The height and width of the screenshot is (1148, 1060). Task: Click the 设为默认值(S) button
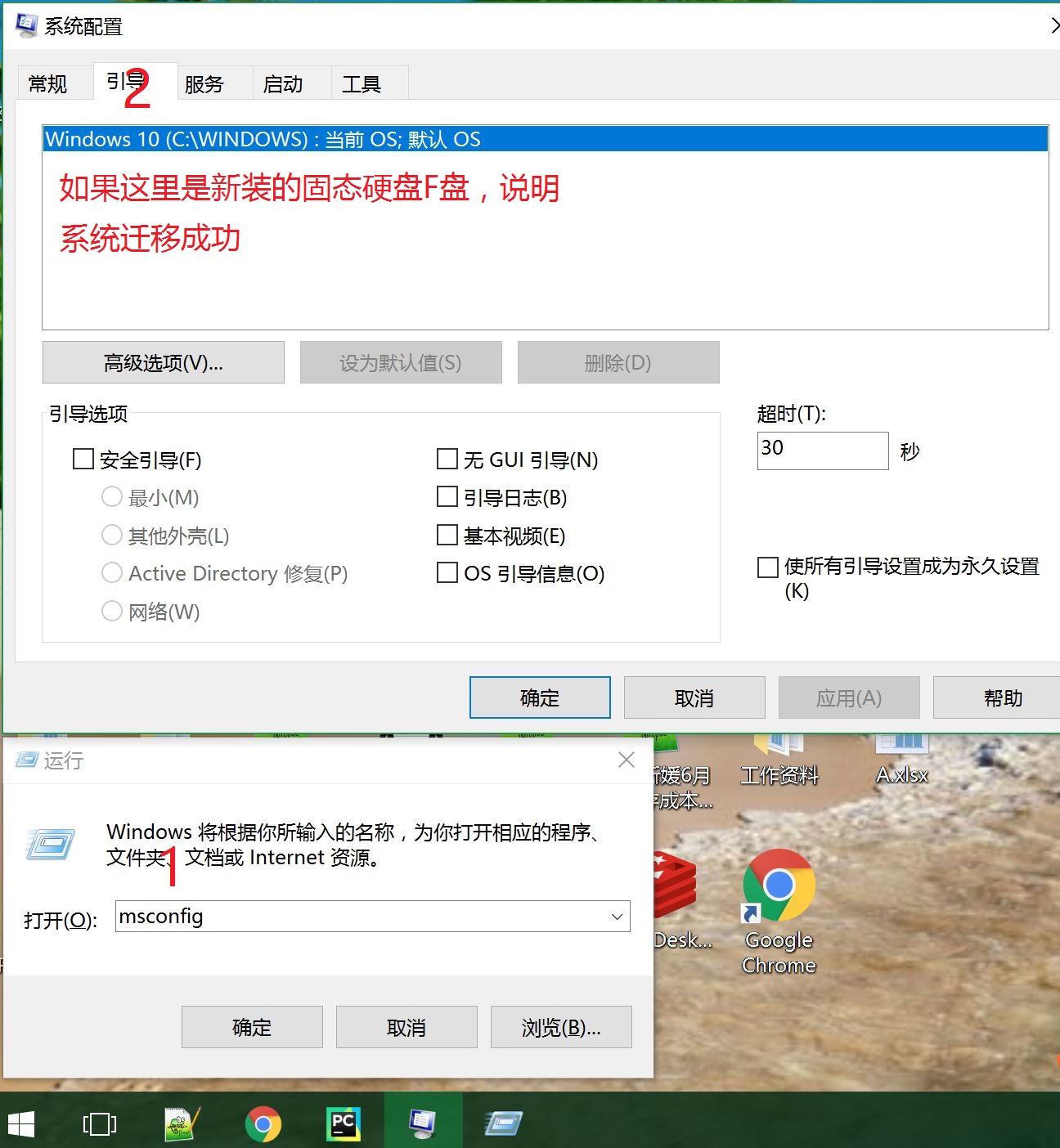pos(401,362)
